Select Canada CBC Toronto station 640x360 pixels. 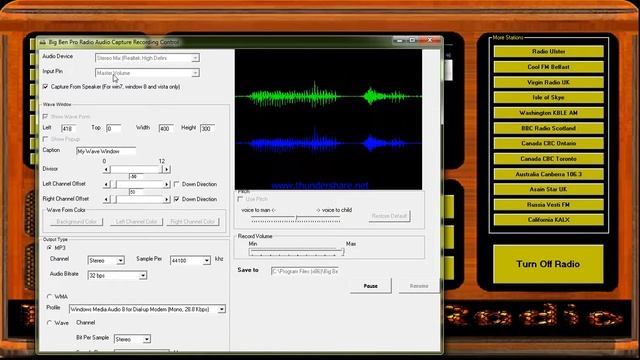pyautogui.click(x=549, y=159)
